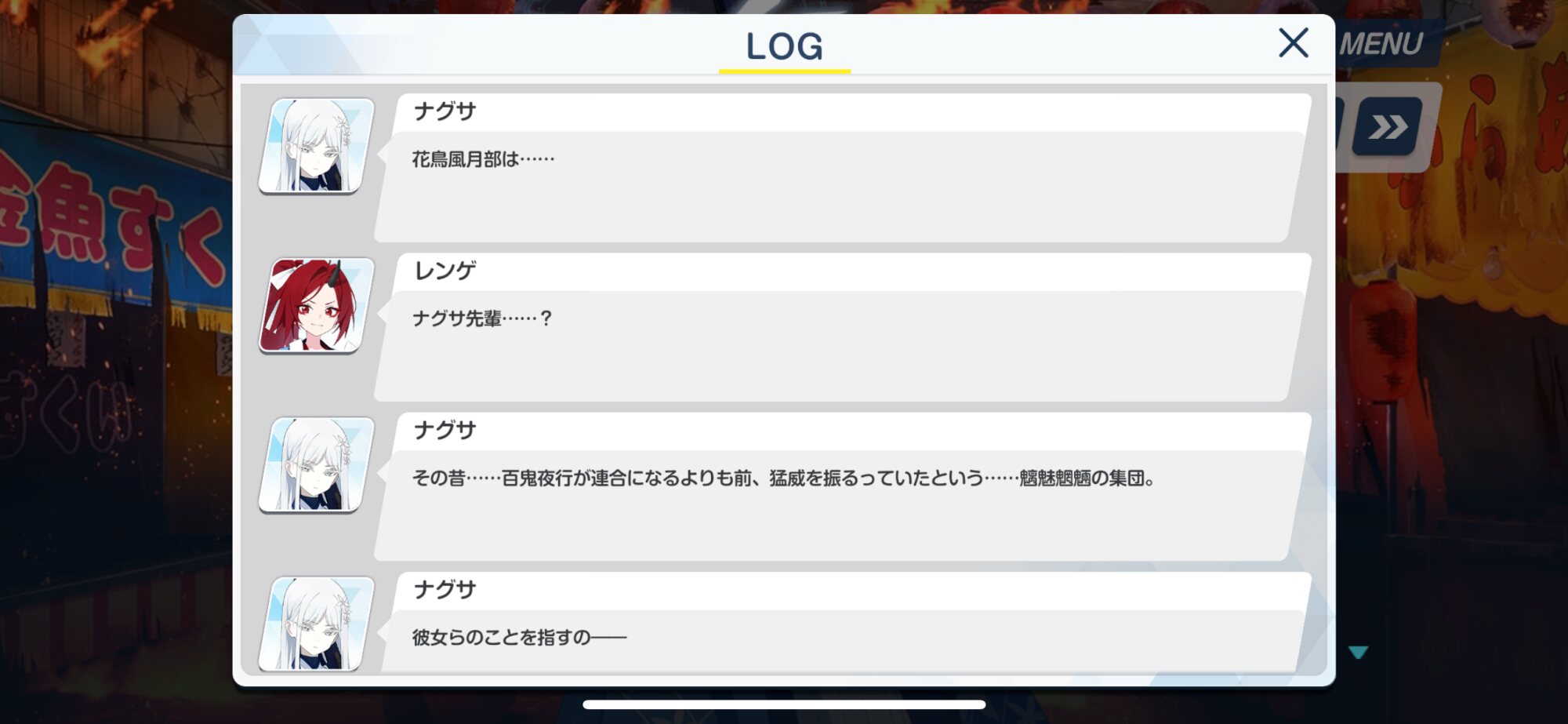
Task: Tap the first ナグサ speaker name
Action: (x=445, y=111)
